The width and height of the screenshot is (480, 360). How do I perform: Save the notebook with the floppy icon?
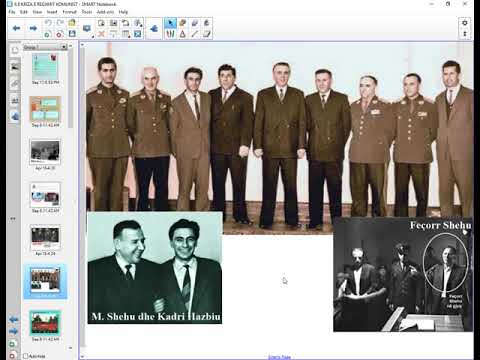72,34
